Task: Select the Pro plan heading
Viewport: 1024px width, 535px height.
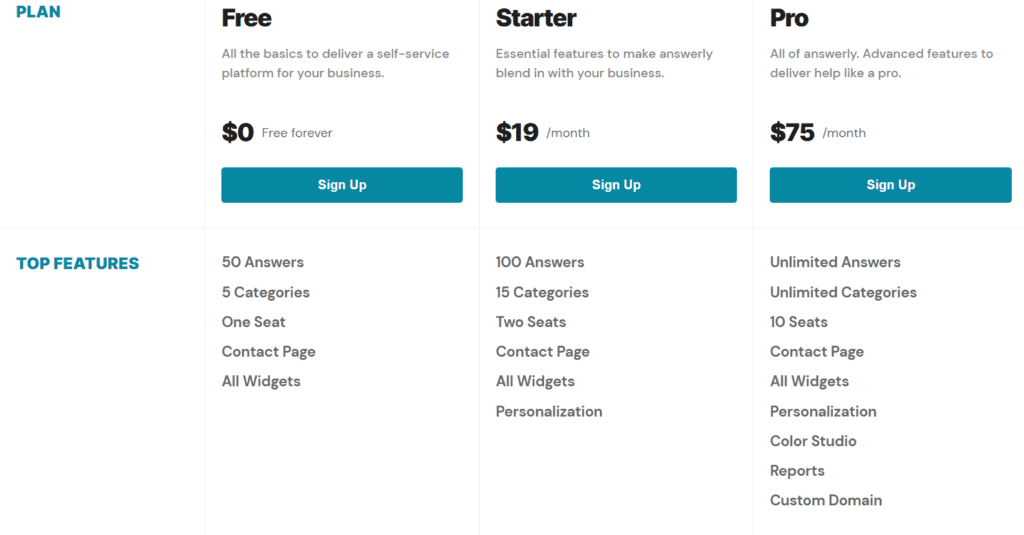Action: 789,18
